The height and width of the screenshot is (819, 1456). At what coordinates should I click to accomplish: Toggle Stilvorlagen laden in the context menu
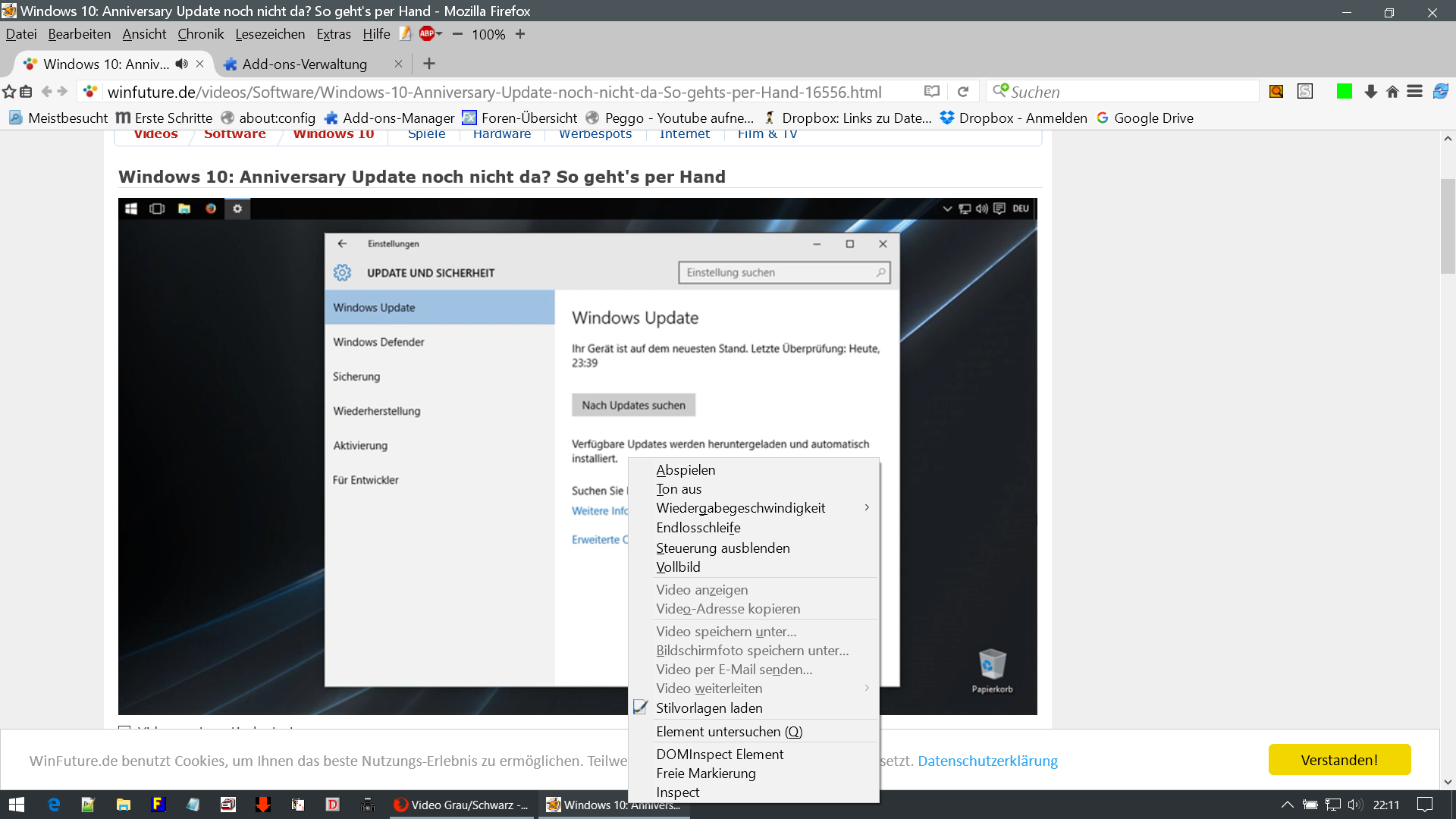pos(709,708)
